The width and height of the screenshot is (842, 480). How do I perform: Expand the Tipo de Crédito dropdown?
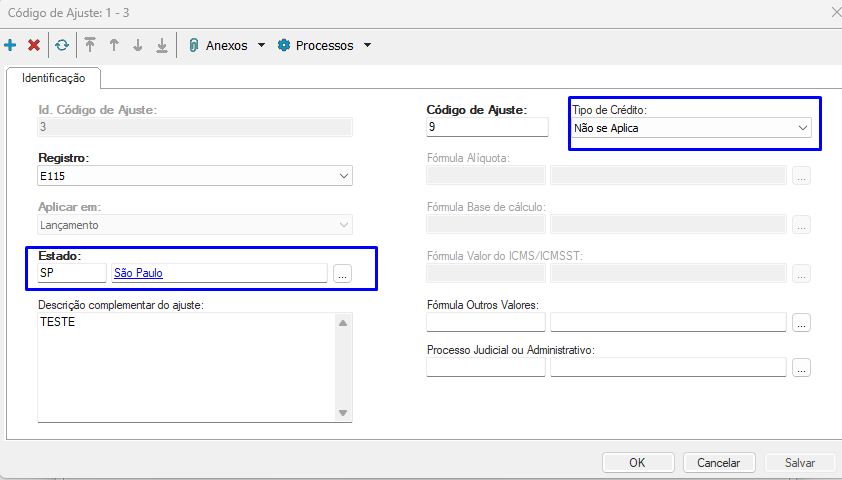tap(803, 128)
